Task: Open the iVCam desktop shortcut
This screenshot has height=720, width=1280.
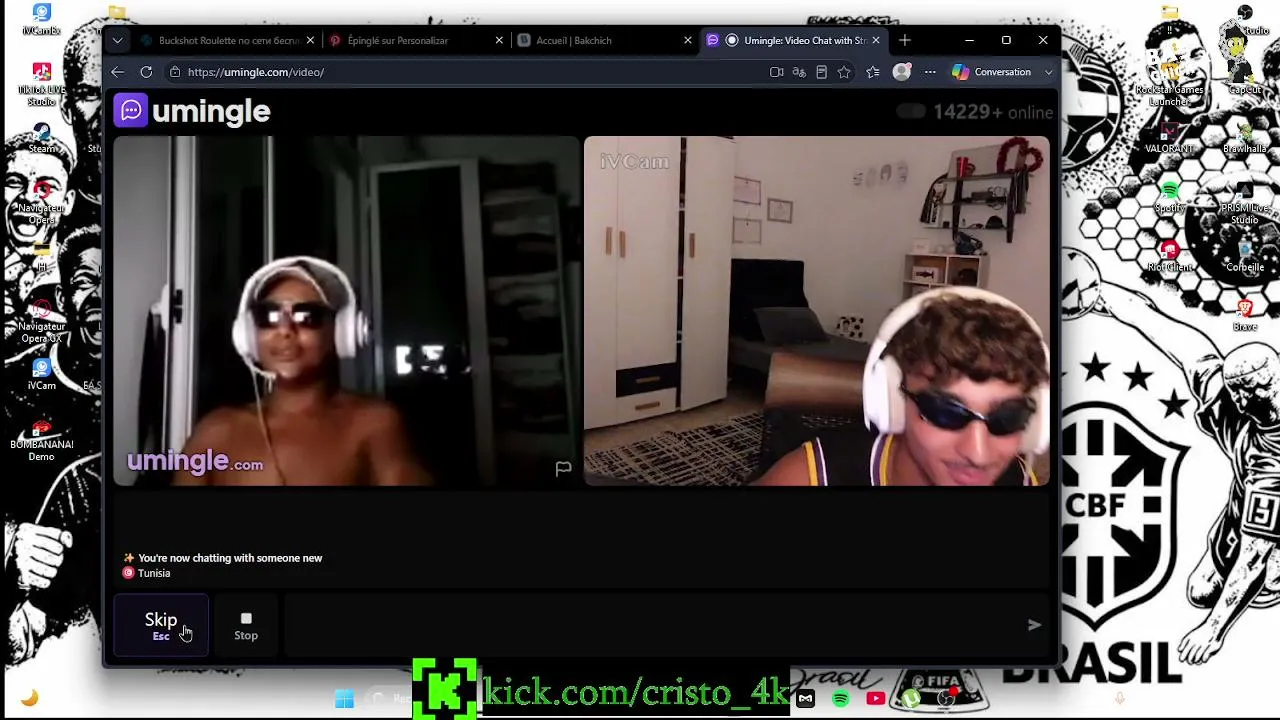Action: [x=42, y=374]
